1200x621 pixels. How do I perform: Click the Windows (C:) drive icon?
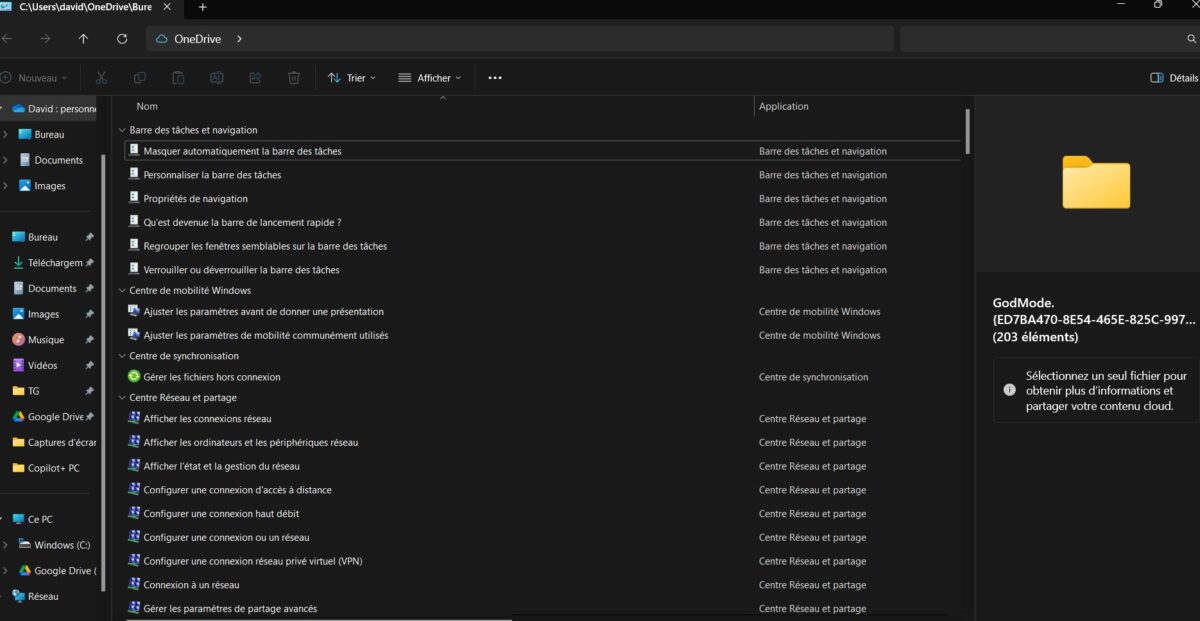(25, 545)
